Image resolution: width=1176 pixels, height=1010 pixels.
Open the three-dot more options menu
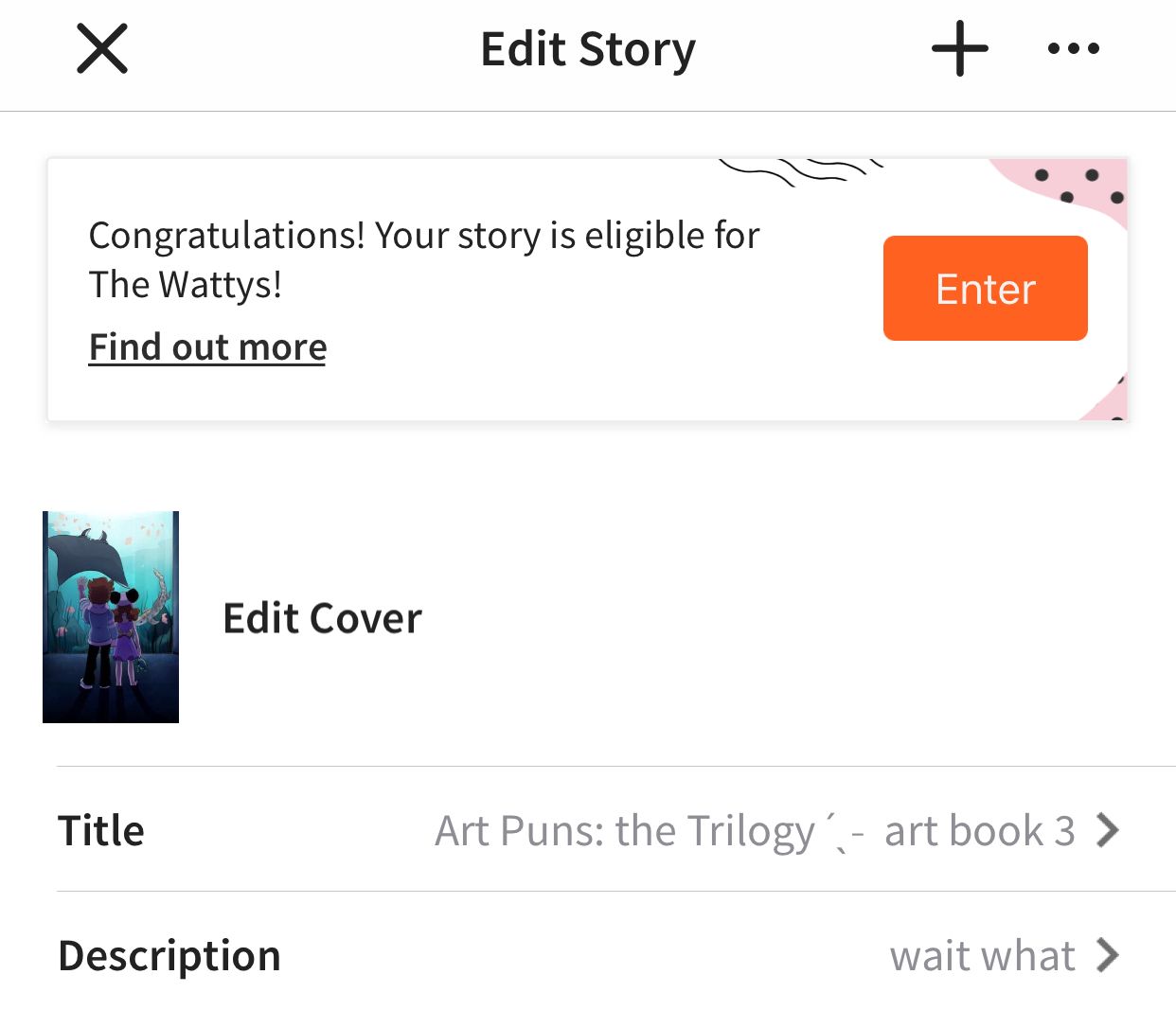[x=1073, y=48]
